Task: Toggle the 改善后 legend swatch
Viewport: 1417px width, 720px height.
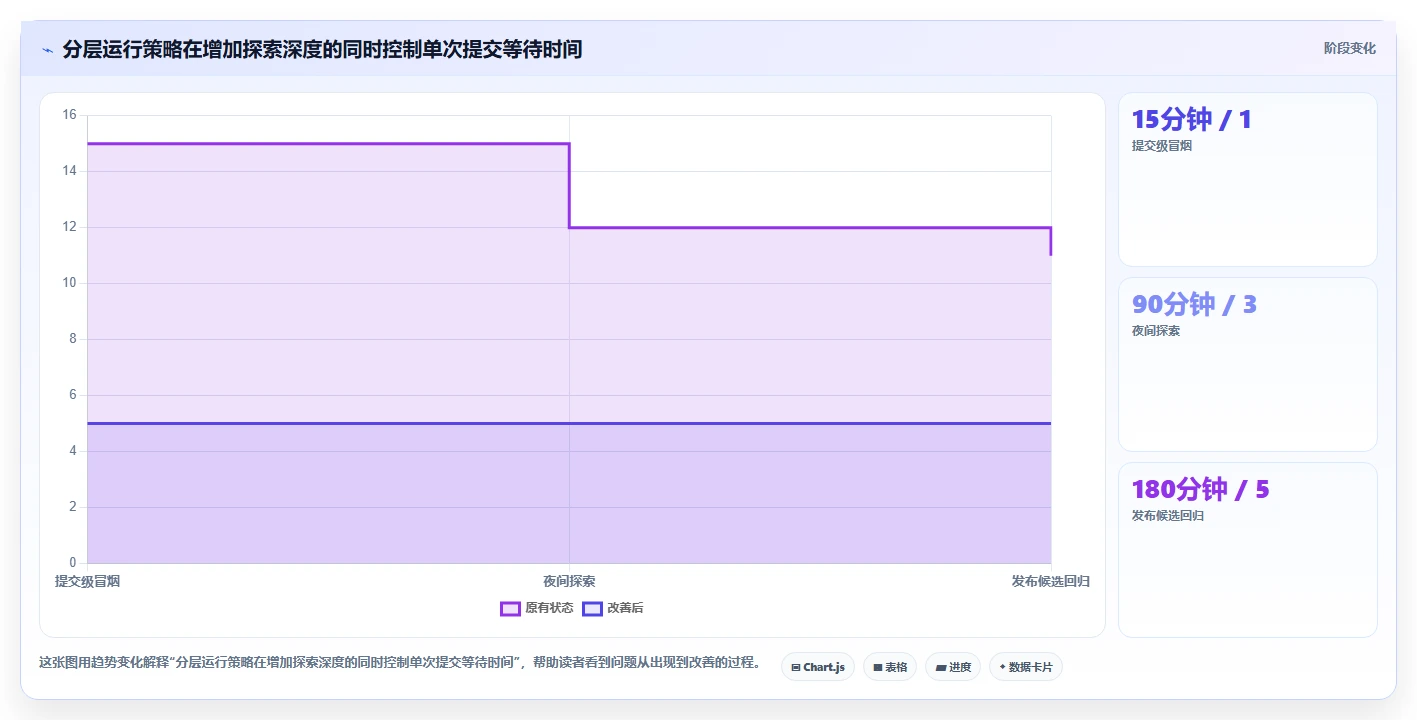Action: point(592,608)
